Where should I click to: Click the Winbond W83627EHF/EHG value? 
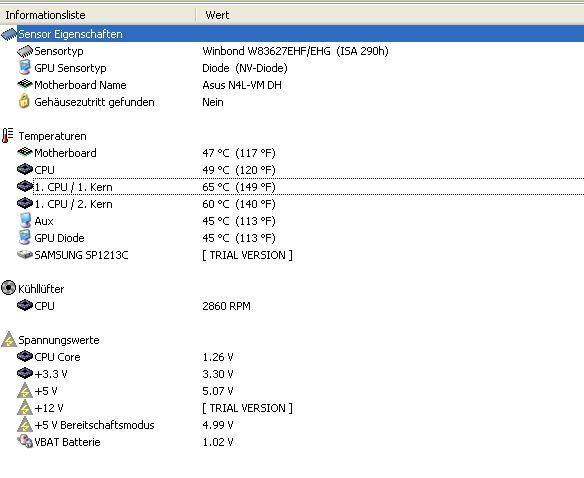click(x=295, y=51)
